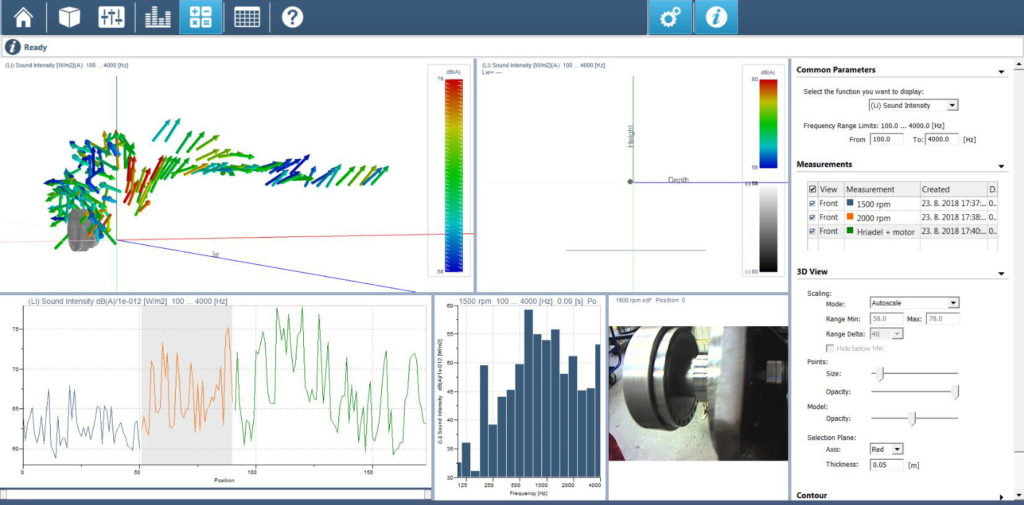1024x505 pixels.
Task: Open the Selection Plane Axis dropdown
Action: [887, 450]
